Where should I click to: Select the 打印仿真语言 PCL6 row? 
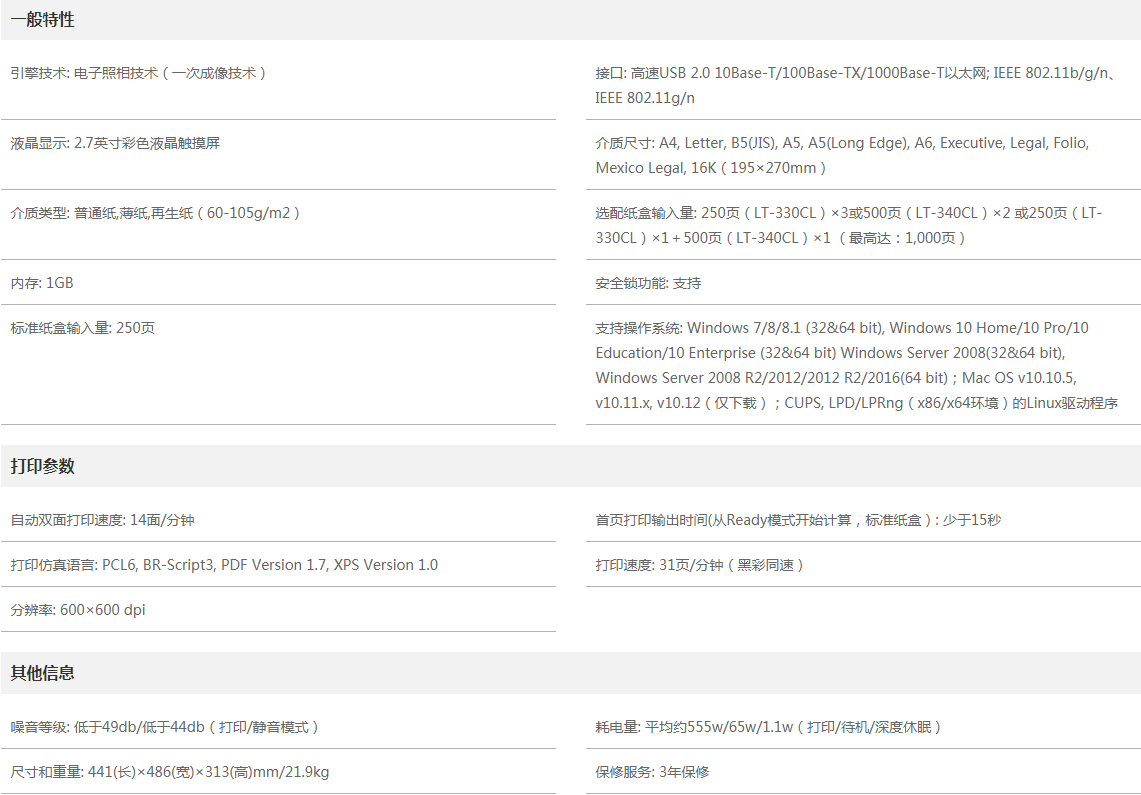coord(224,565)
